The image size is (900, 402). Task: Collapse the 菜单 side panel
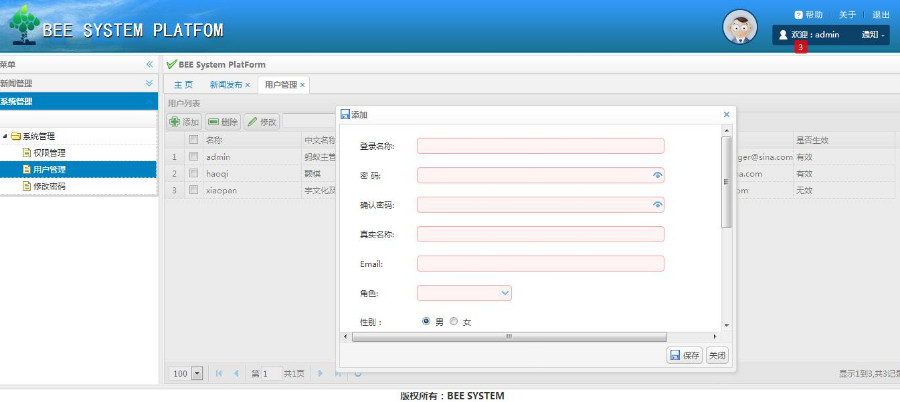click(149, 64)
